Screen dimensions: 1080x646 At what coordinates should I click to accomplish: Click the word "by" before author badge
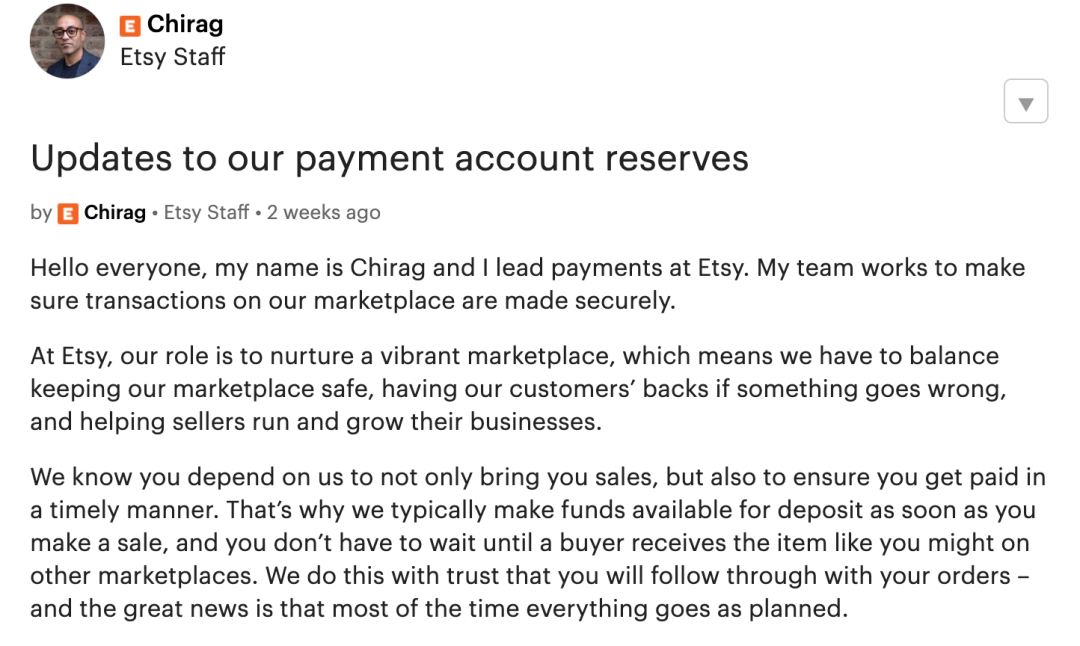41,213
